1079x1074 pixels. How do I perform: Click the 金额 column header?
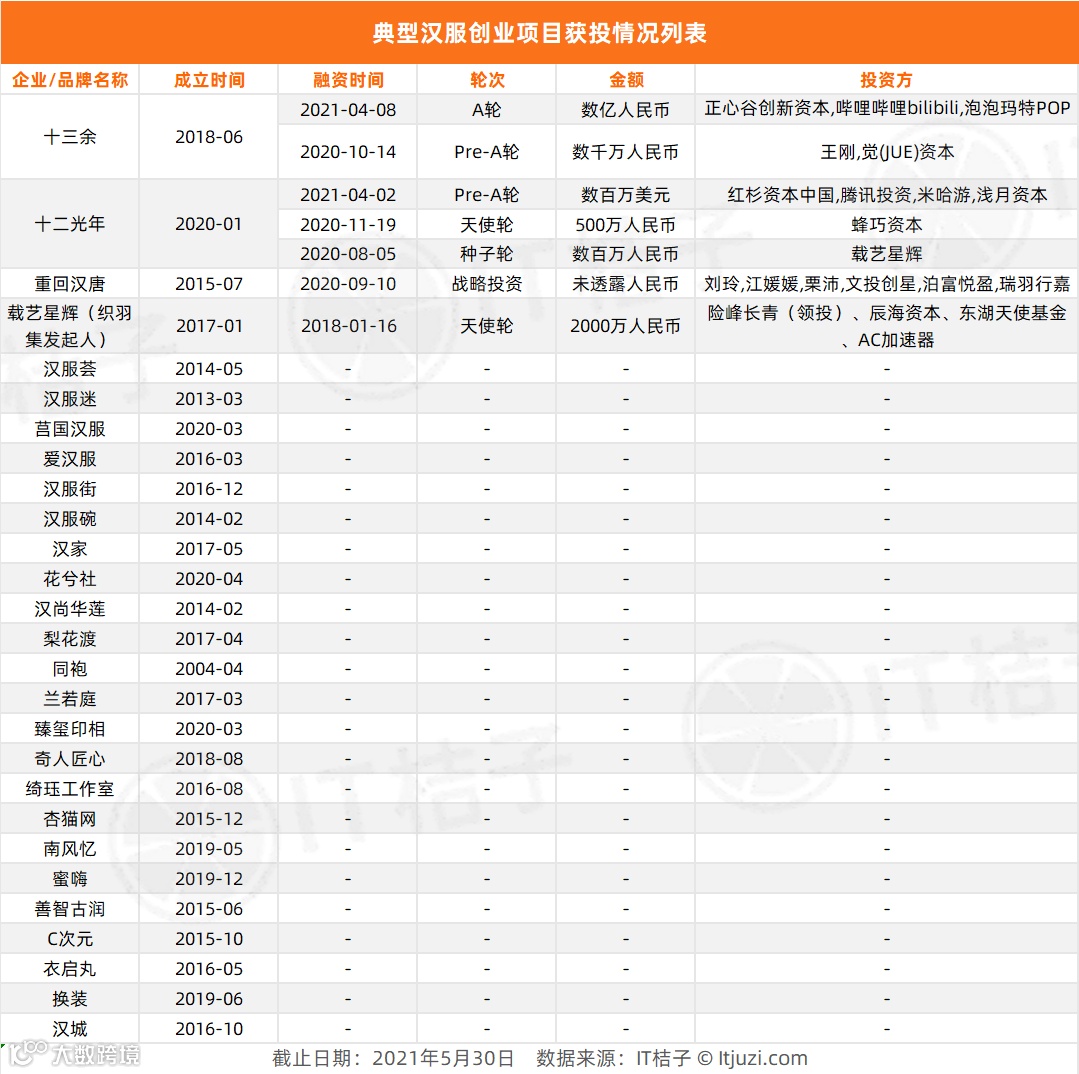pos(626,80)
